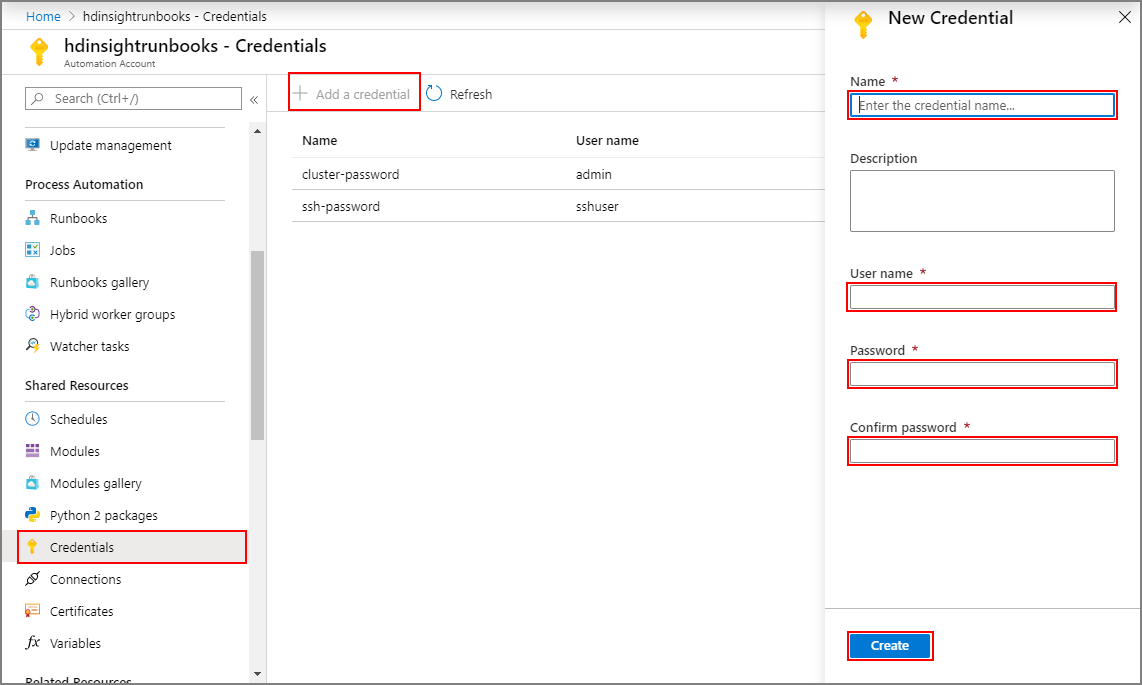Click the Refresh icon in toolbar
1142x685 pixels.
[434, 94]
